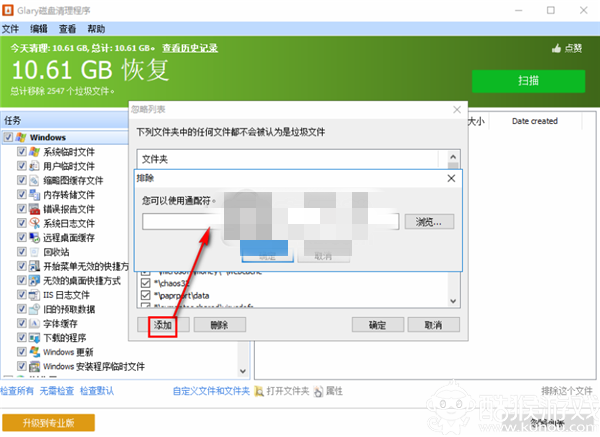Click the 字体缓存 icon

point(34,323)
